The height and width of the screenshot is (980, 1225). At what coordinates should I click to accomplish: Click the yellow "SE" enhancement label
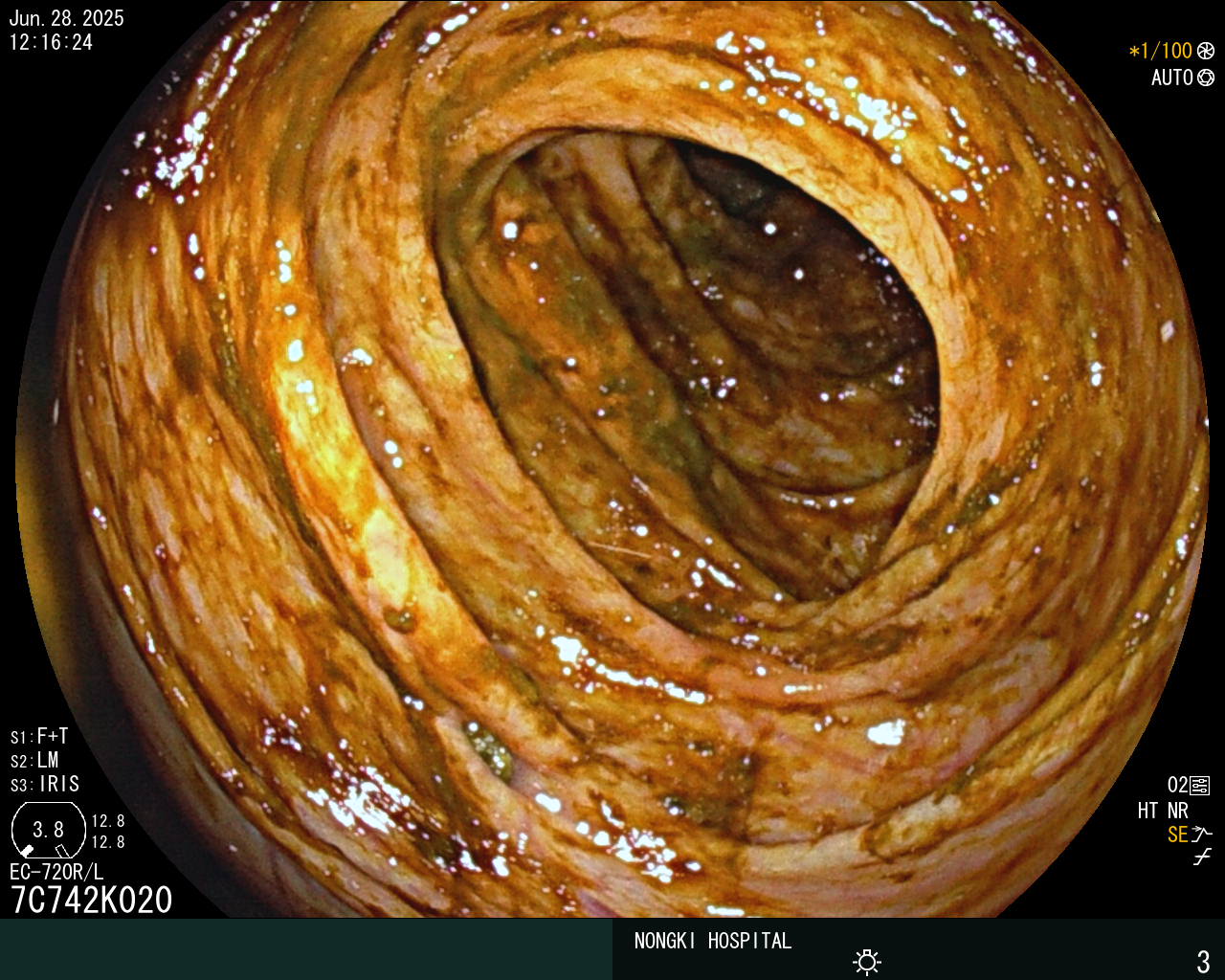(x=1178, y=835)
